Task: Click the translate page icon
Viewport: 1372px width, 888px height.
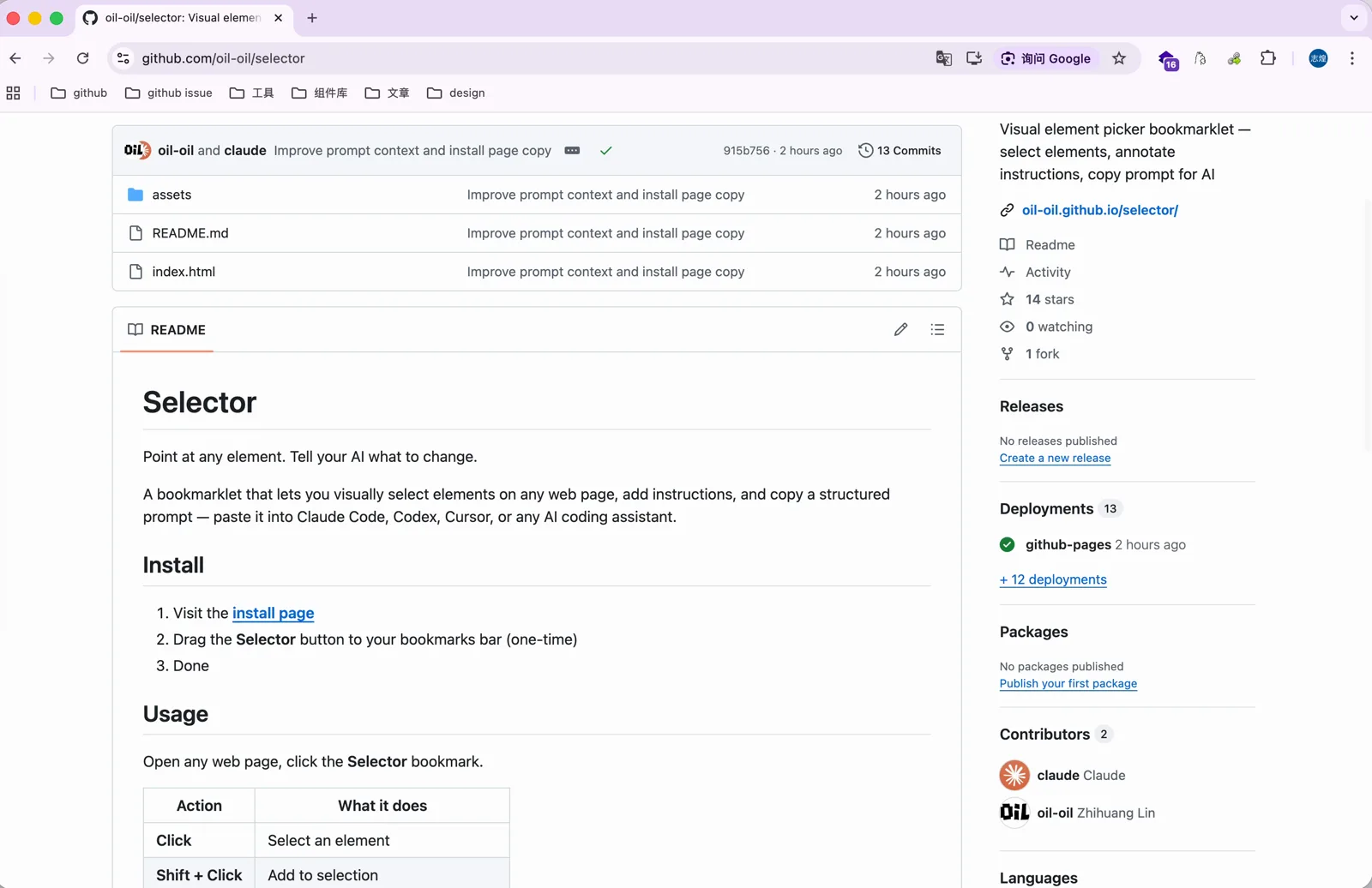Action: point(943,58)
